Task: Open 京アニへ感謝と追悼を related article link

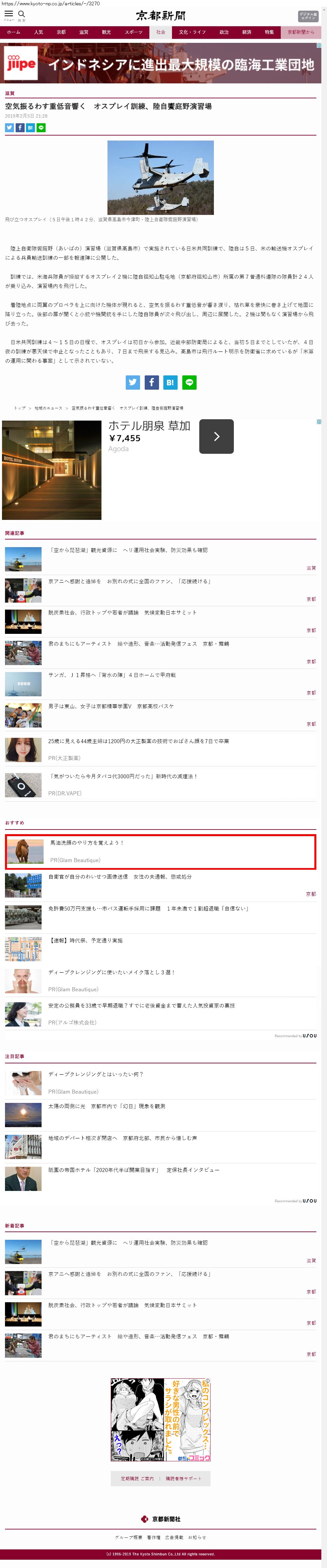Action: (130, 582)
